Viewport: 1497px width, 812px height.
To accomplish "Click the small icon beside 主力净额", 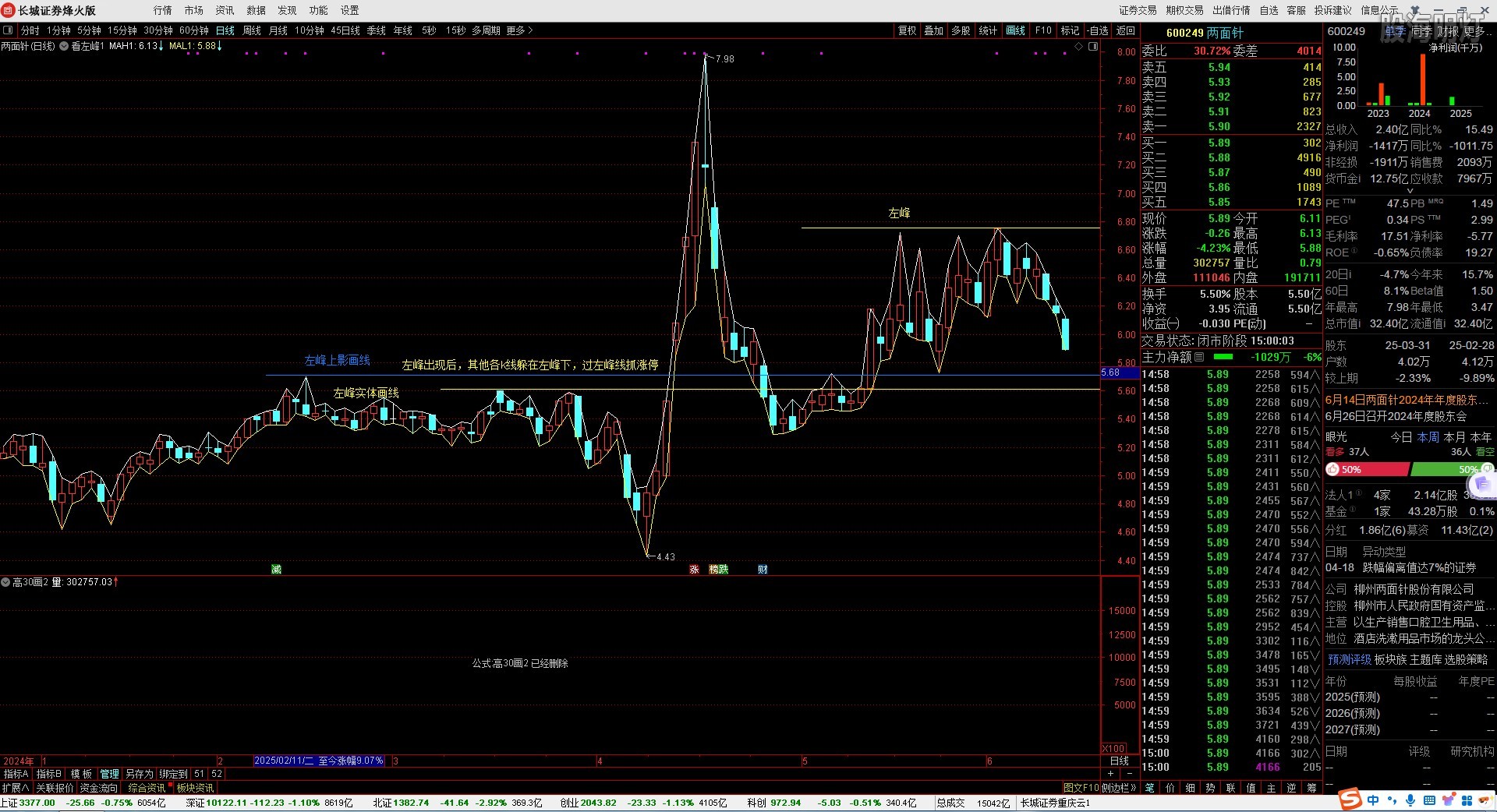I will 1199,357.
